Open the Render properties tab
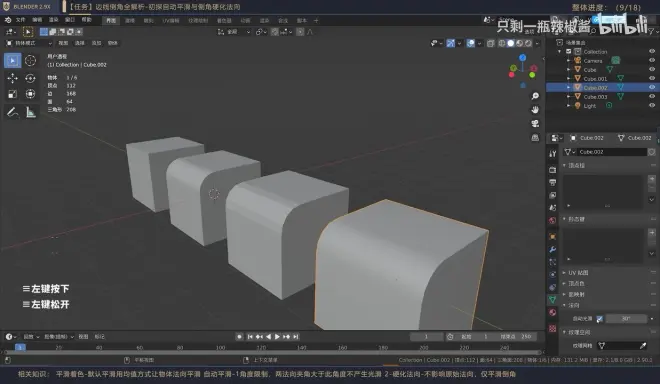The height and width of the screenshot is (384, 660). tap(553, 170)
